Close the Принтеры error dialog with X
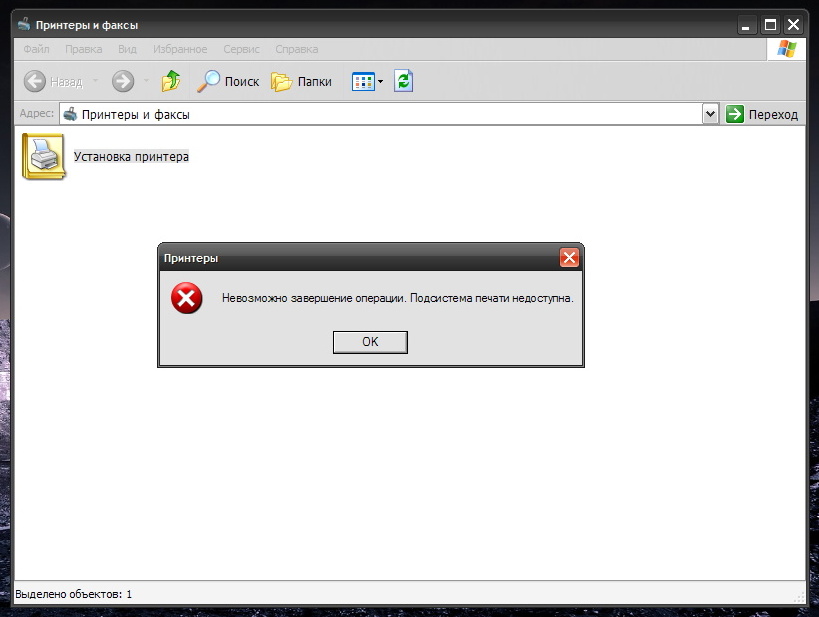The image size is (819, 617). click(x=569, y=257)
